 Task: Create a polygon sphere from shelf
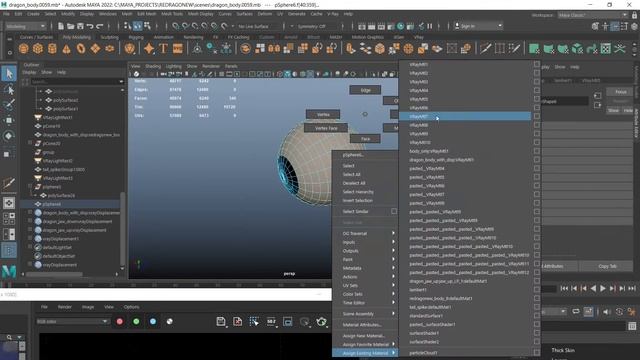[24, 49]
